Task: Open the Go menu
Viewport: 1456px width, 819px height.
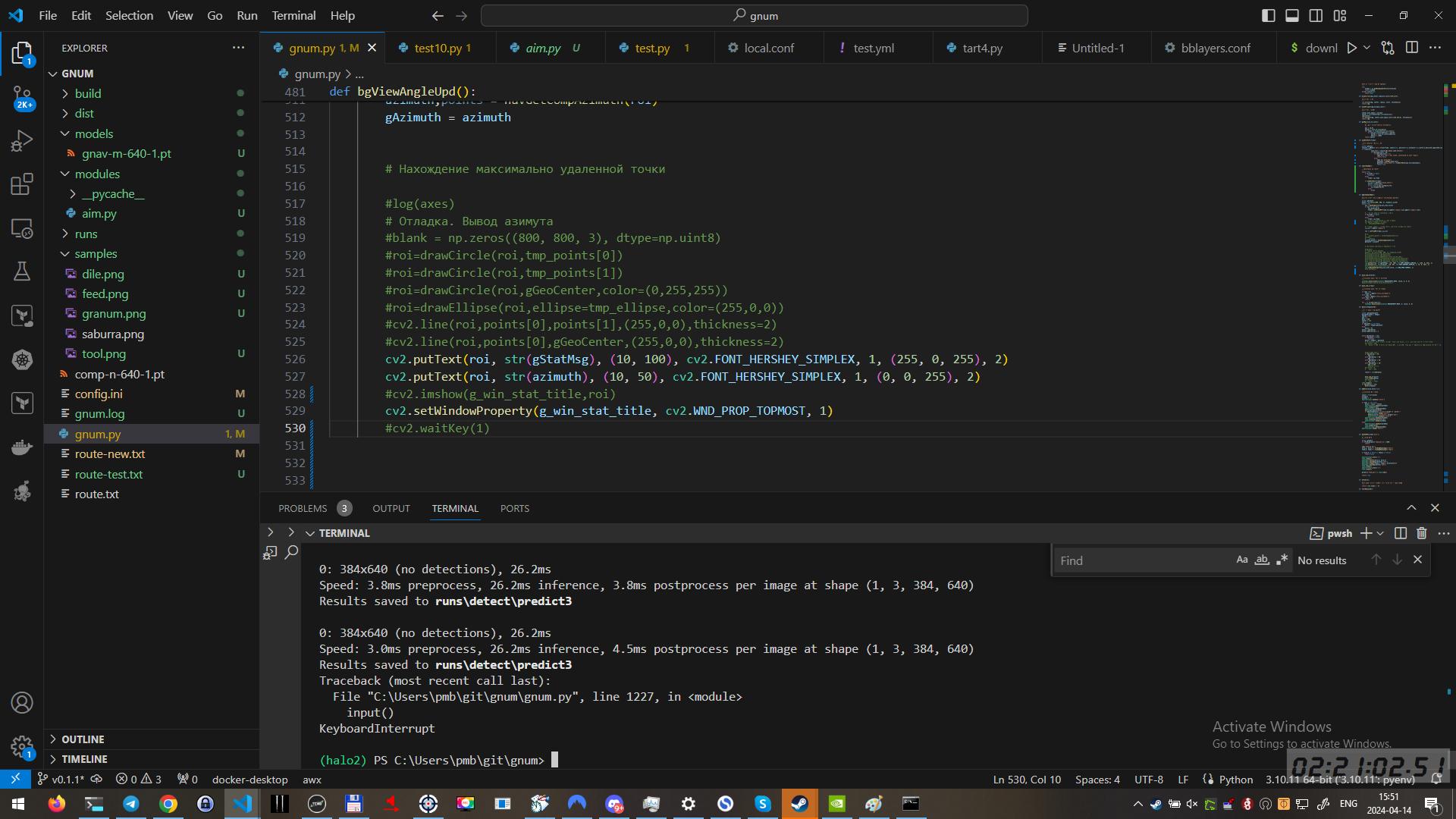Action: click(215, 15)
